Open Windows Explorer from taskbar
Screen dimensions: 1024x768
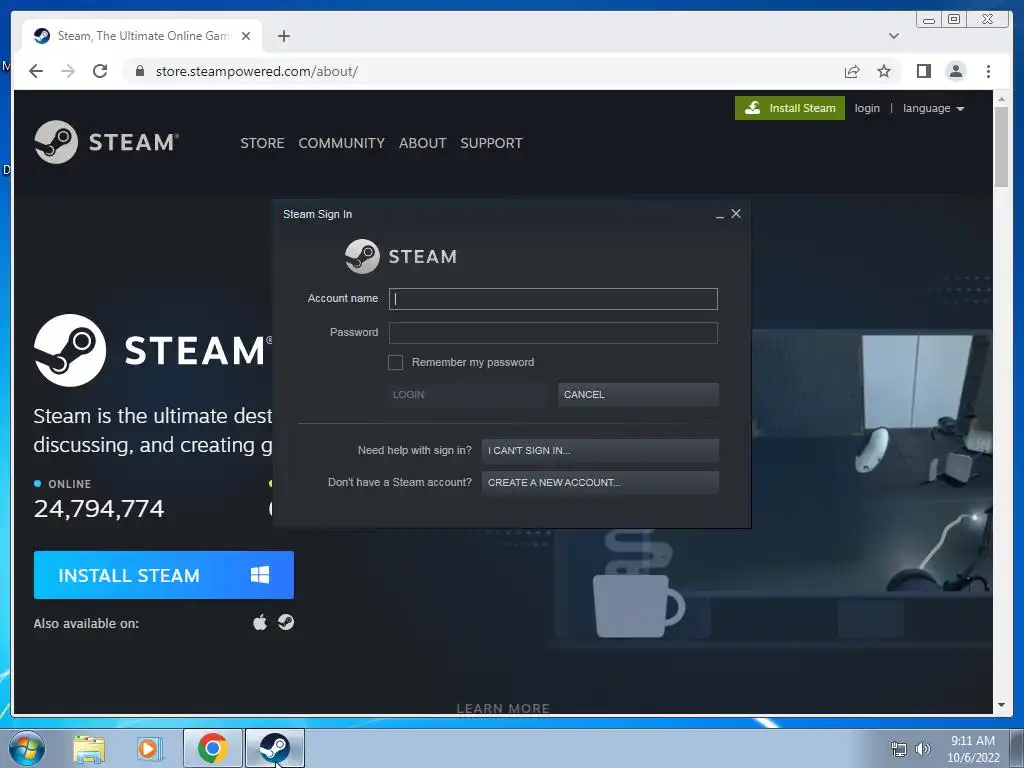pos(89,748)
